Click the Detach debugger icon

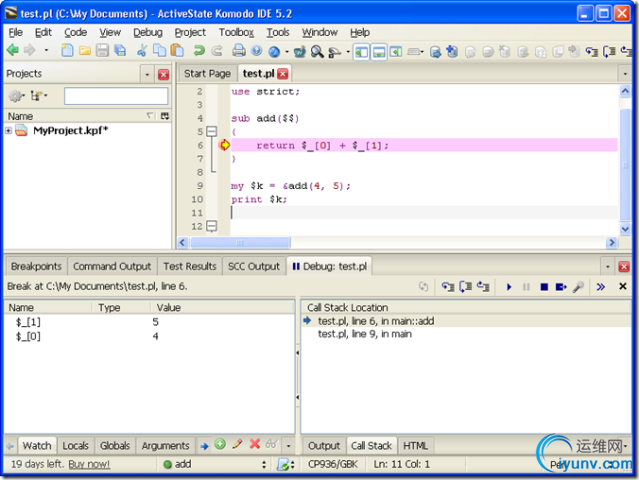pos(561,287)
